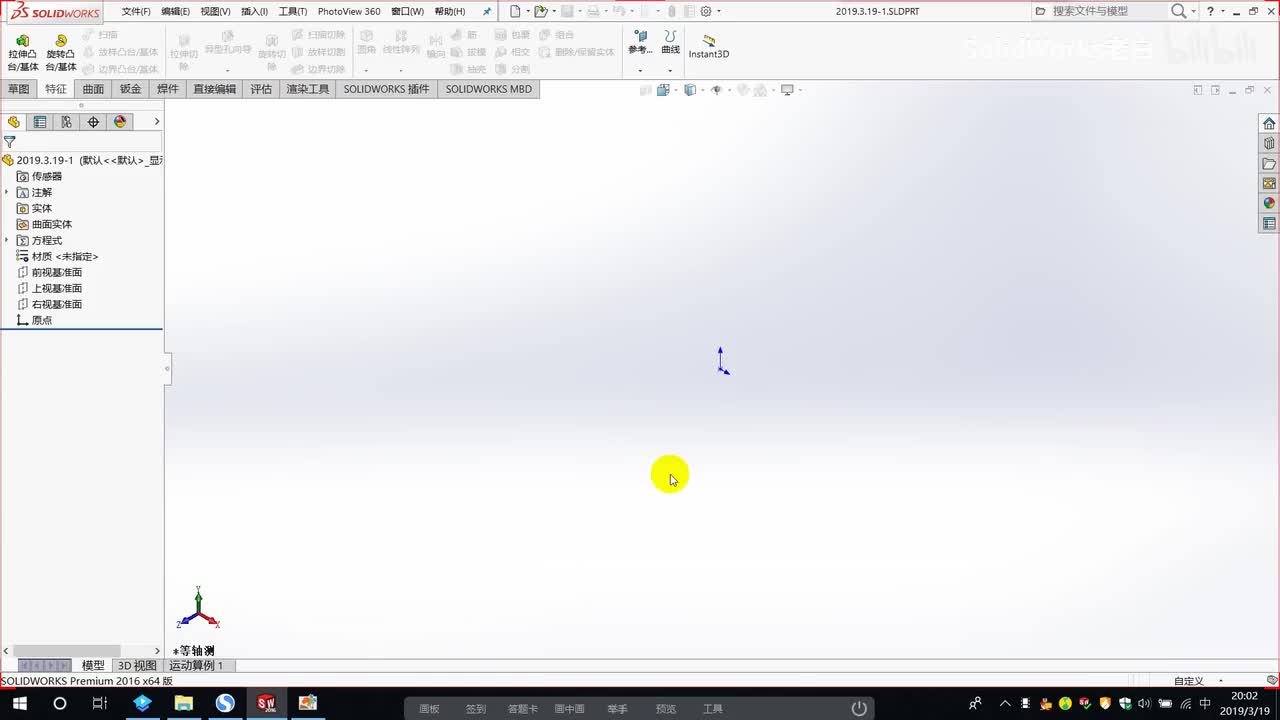The image size is (1280, 720).
Task: Switch to the 曲面 tab
Action: [93, 89]
